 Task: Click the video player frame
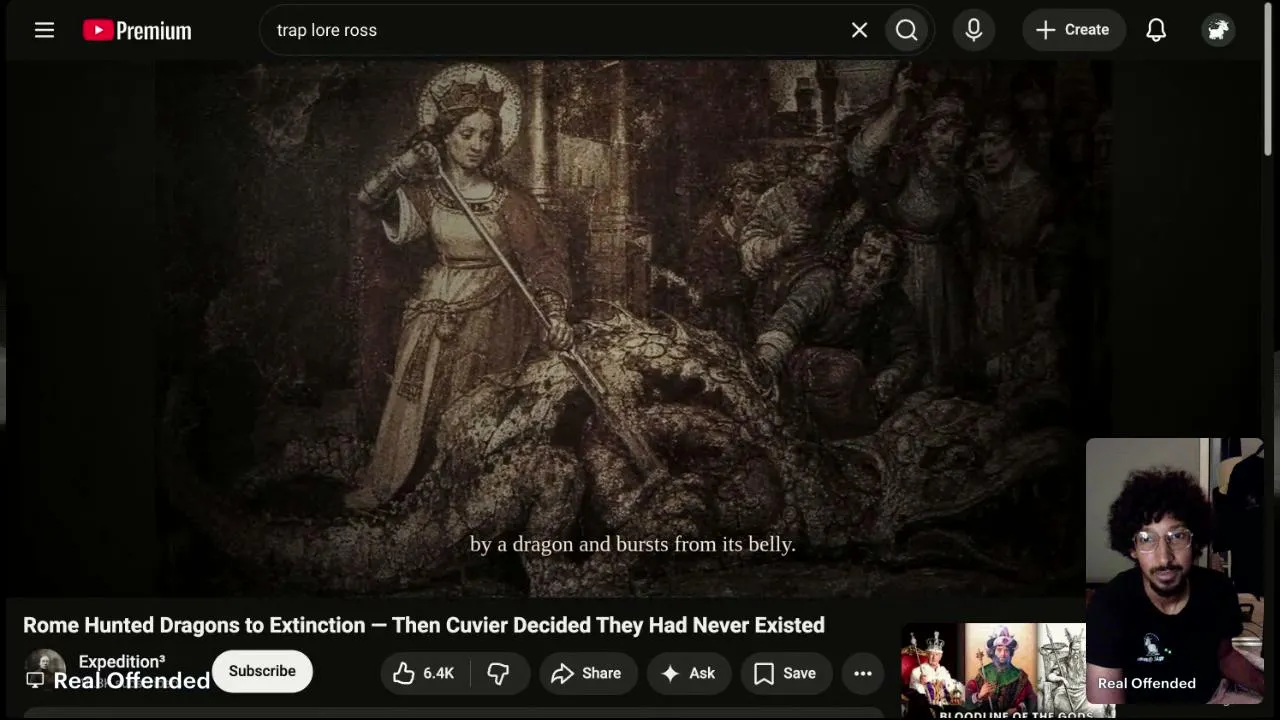633,328
